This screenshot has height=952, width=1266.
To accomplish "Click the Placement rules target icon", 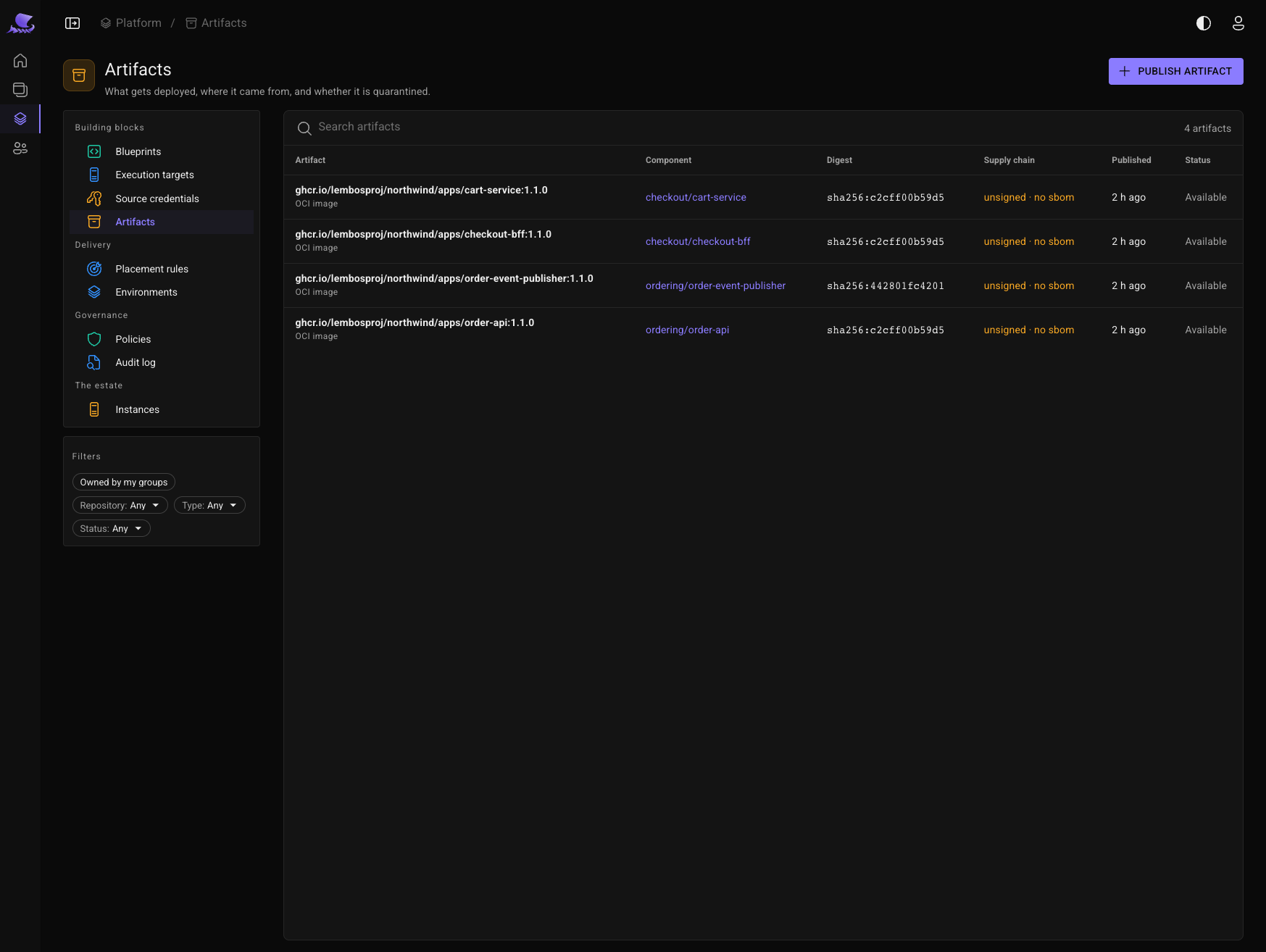I will click(94, 269).
